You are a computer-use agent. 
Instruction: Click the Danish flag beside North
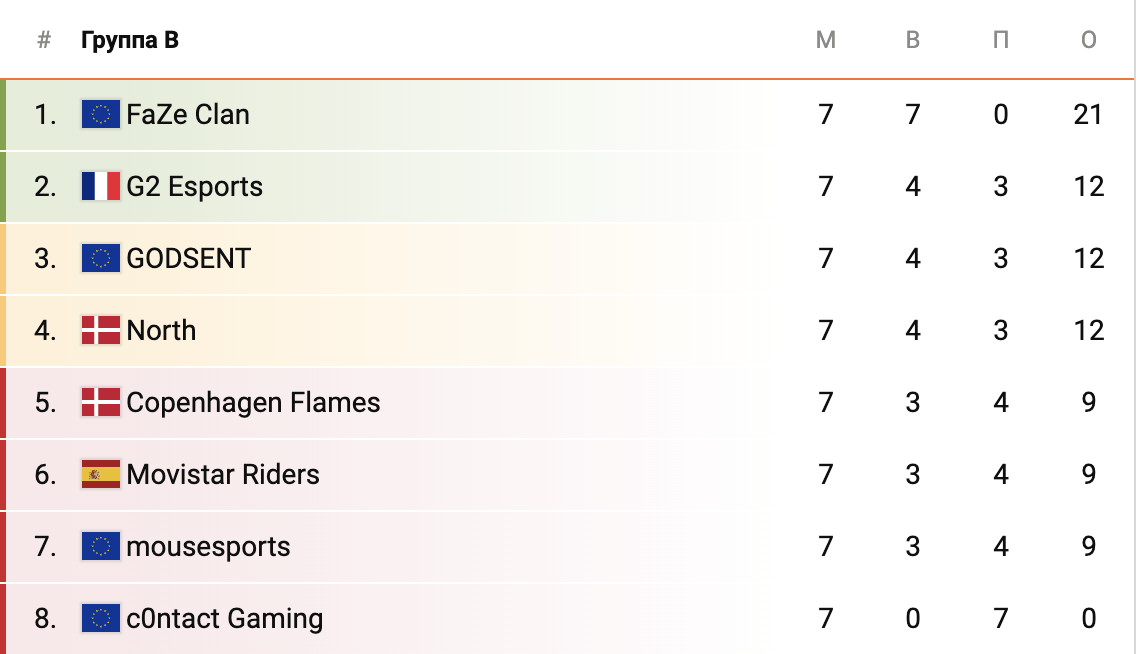pos(100,331)
